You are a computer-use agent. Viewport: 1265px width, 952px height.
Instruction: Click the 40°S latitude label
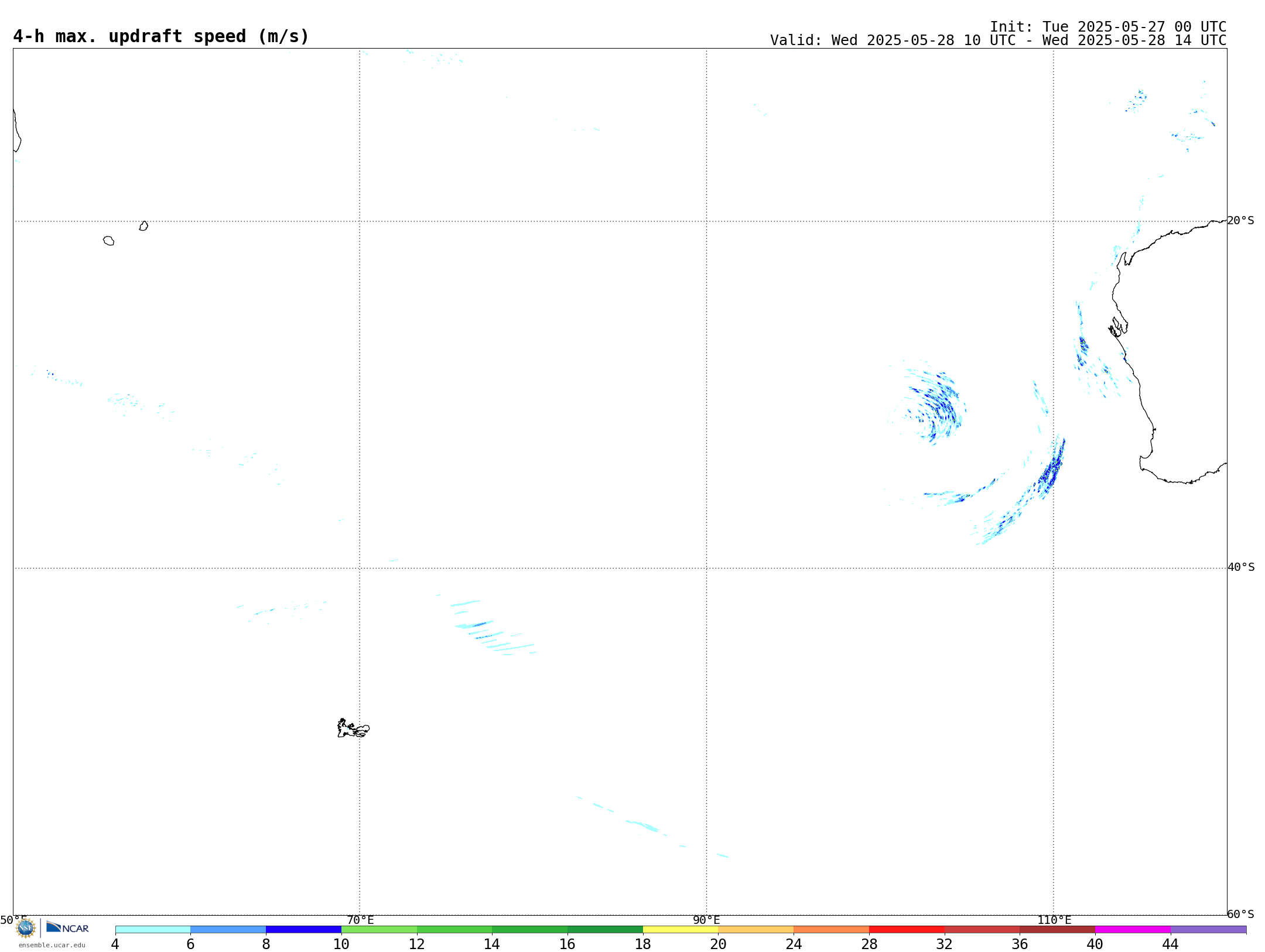coord(1241,567)
